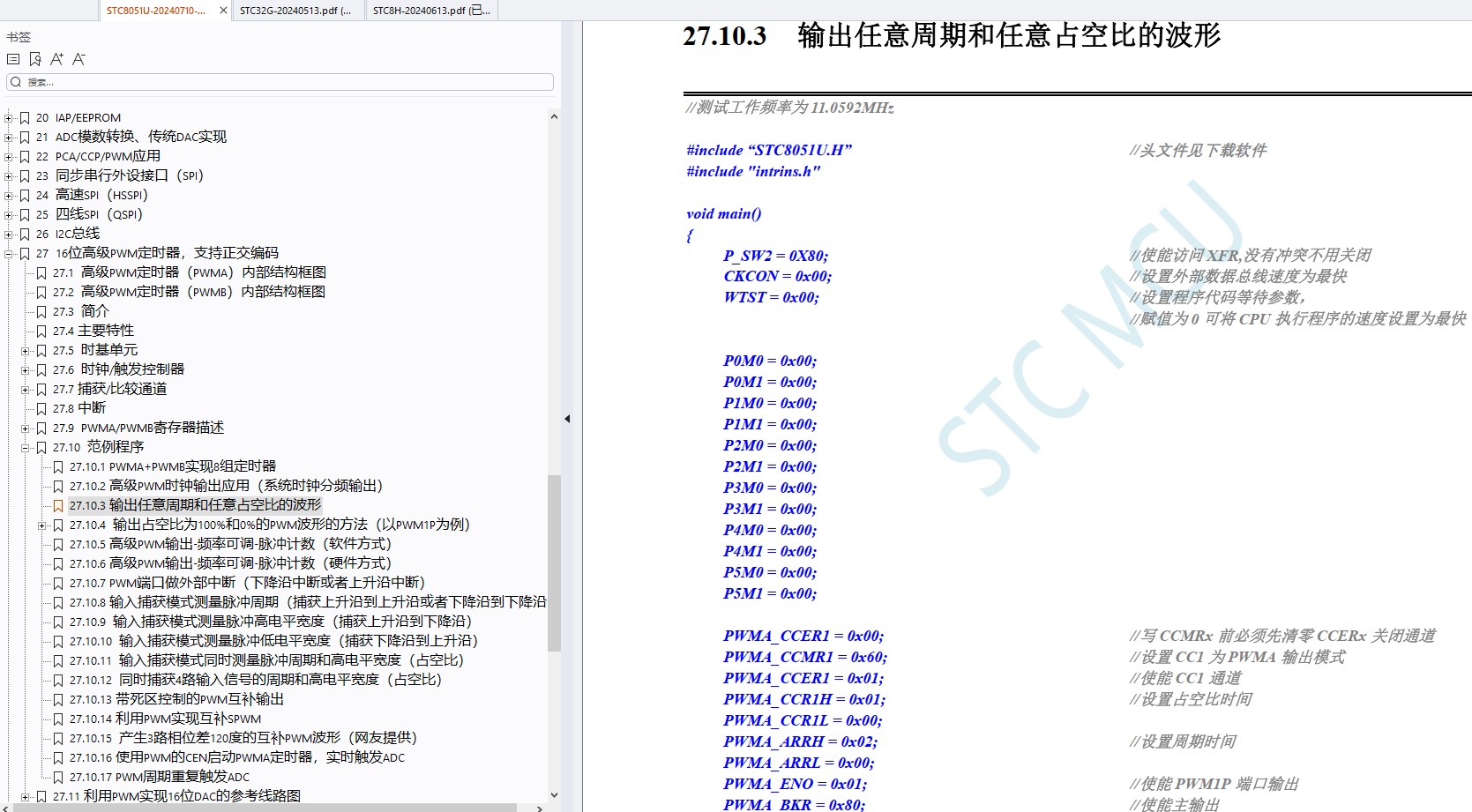The width and height of the screenshot is (1472, 812).
Task: Click bookmark icon beside 27.3 简介
Action: tap(41, 312)
